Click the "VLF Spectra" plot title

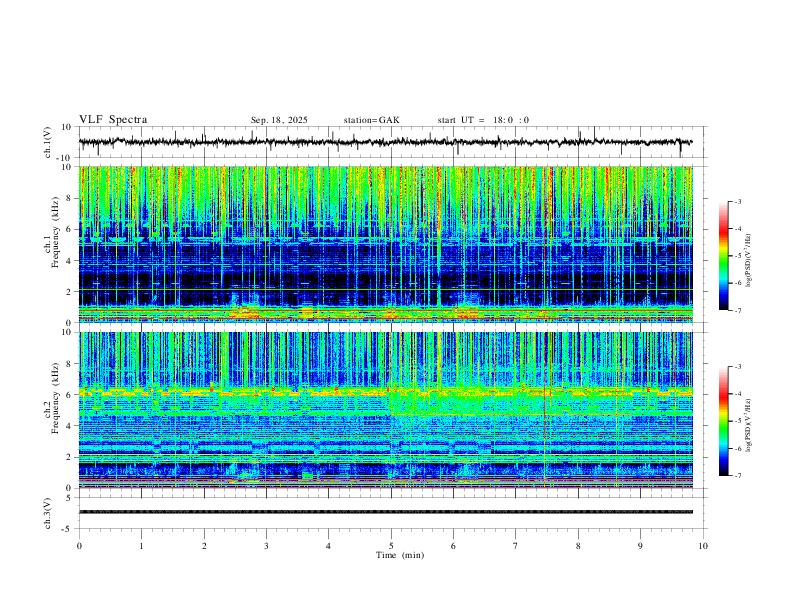pyautogui.click(x=113, y=120)
